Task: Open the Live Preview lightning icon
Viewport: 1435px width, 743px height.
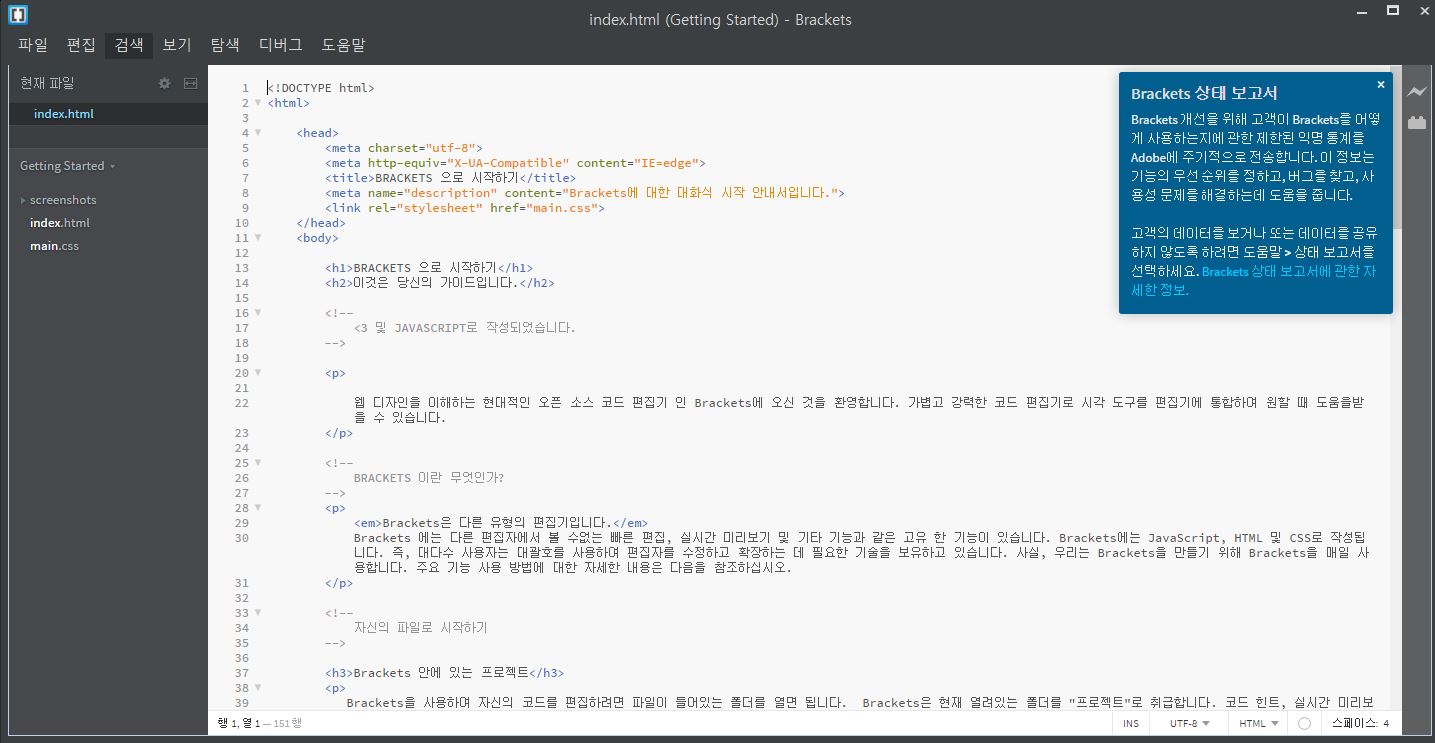Action: point(1417,92)
